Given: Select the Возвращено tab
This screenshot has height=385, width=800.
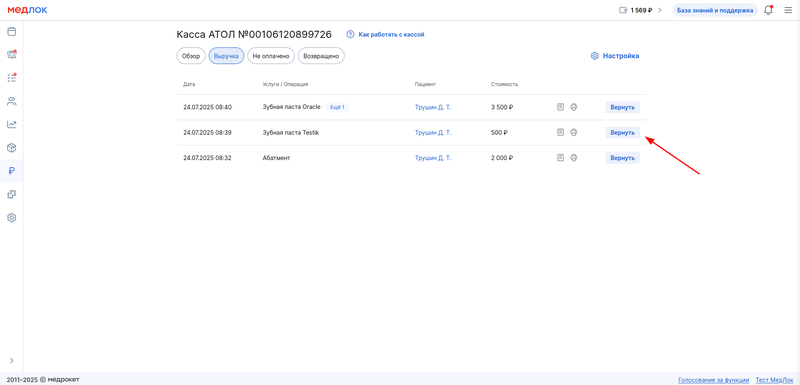Looking at the screenshot, I should [321, 56].
